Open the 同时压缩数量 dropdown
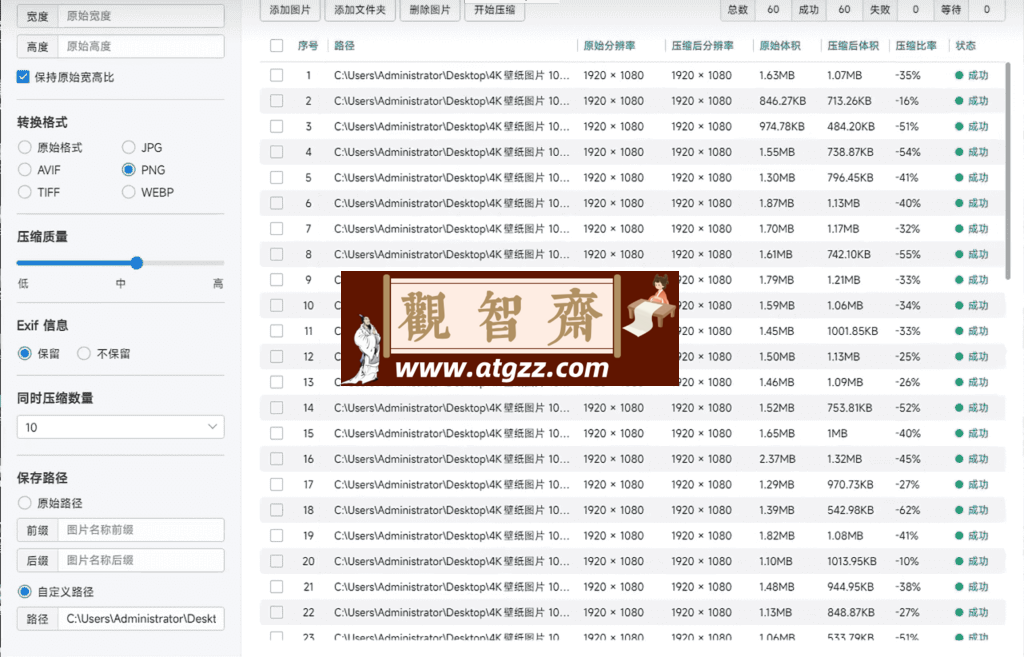 [121, 427]
